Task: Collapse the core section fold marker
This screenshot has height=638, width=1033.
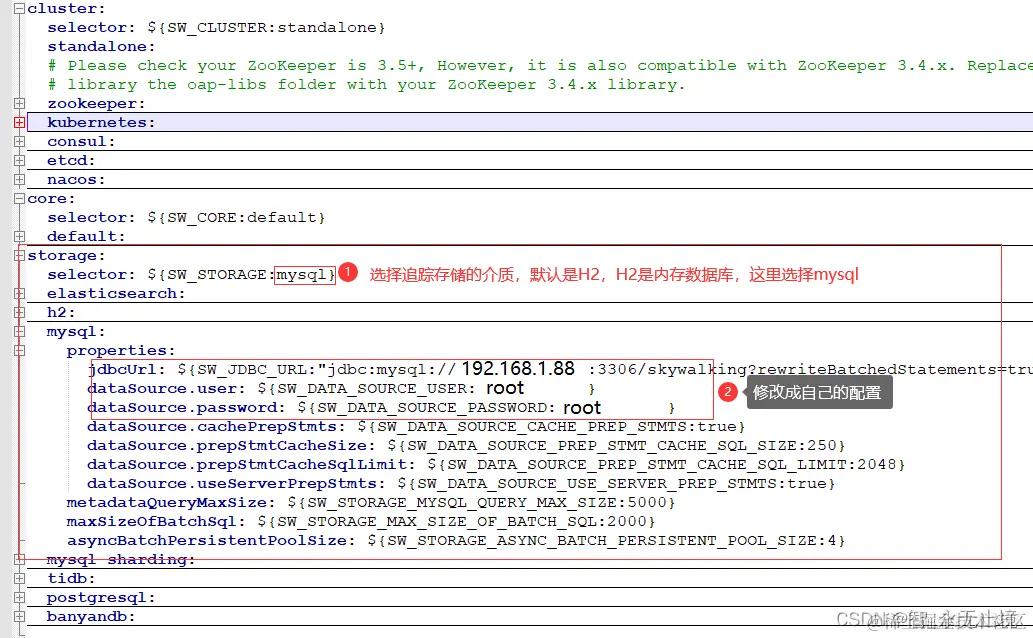Action: pos(20,198)
